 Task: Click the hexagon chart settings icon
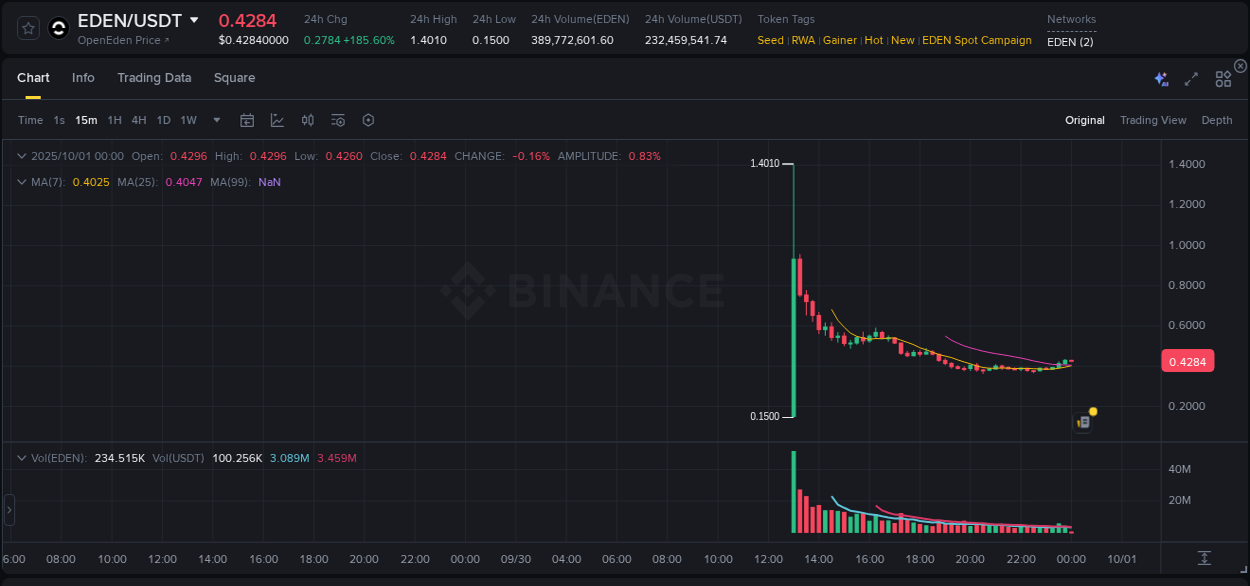point(368,119)
